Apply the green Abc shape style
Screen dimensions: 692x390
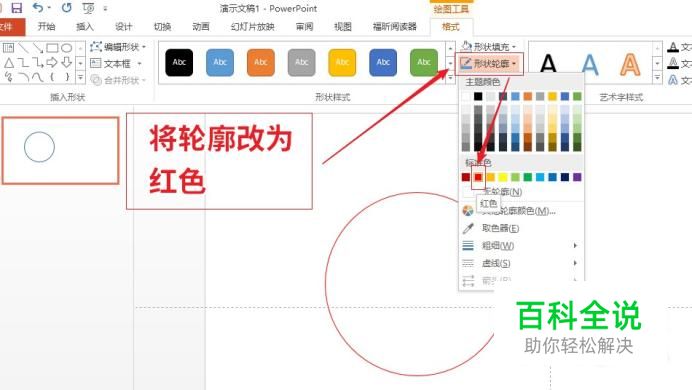[424, 62]
